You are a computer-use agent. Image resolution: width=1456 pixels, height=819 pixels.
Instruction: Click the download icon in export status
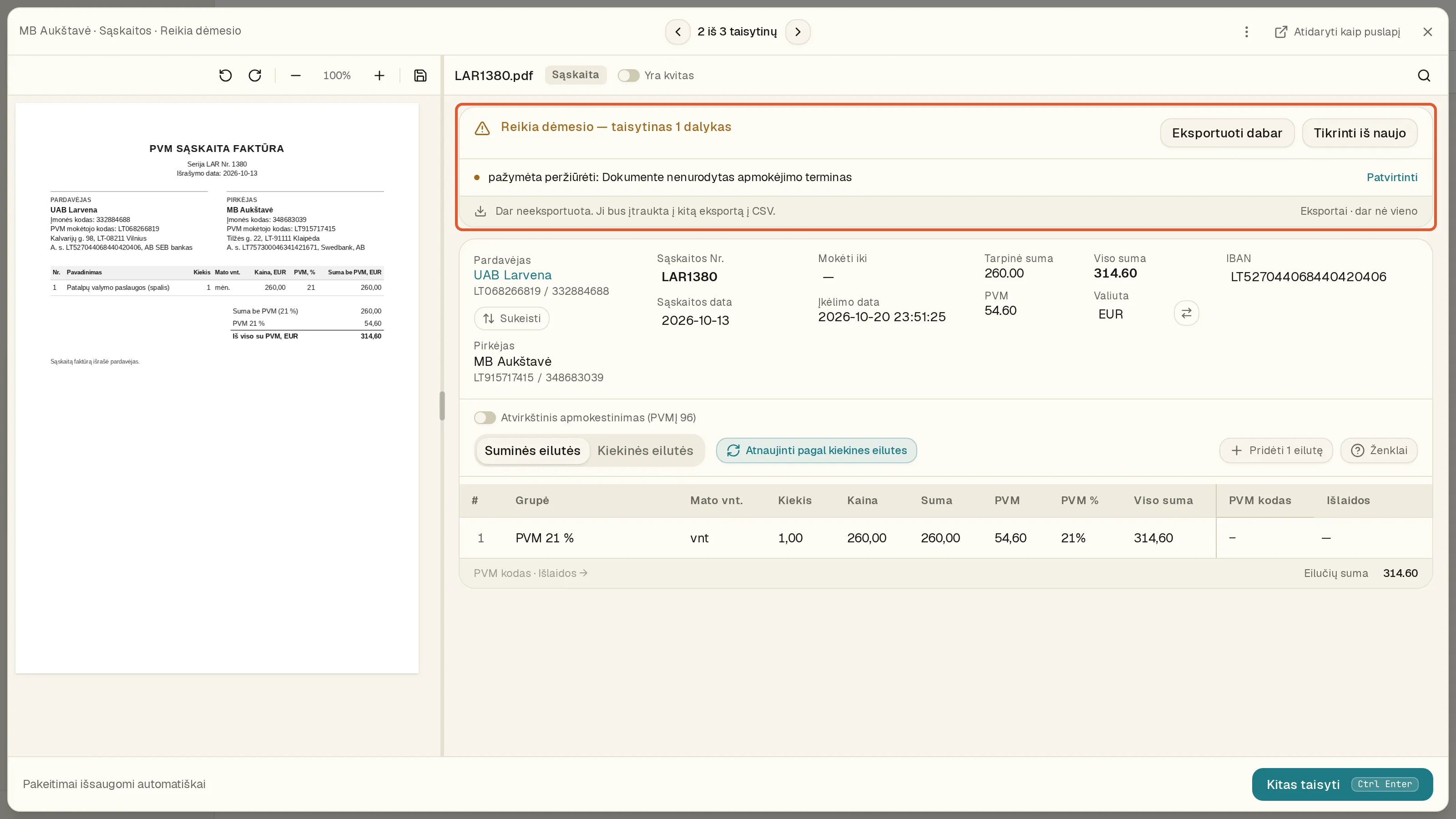[480, 211]
